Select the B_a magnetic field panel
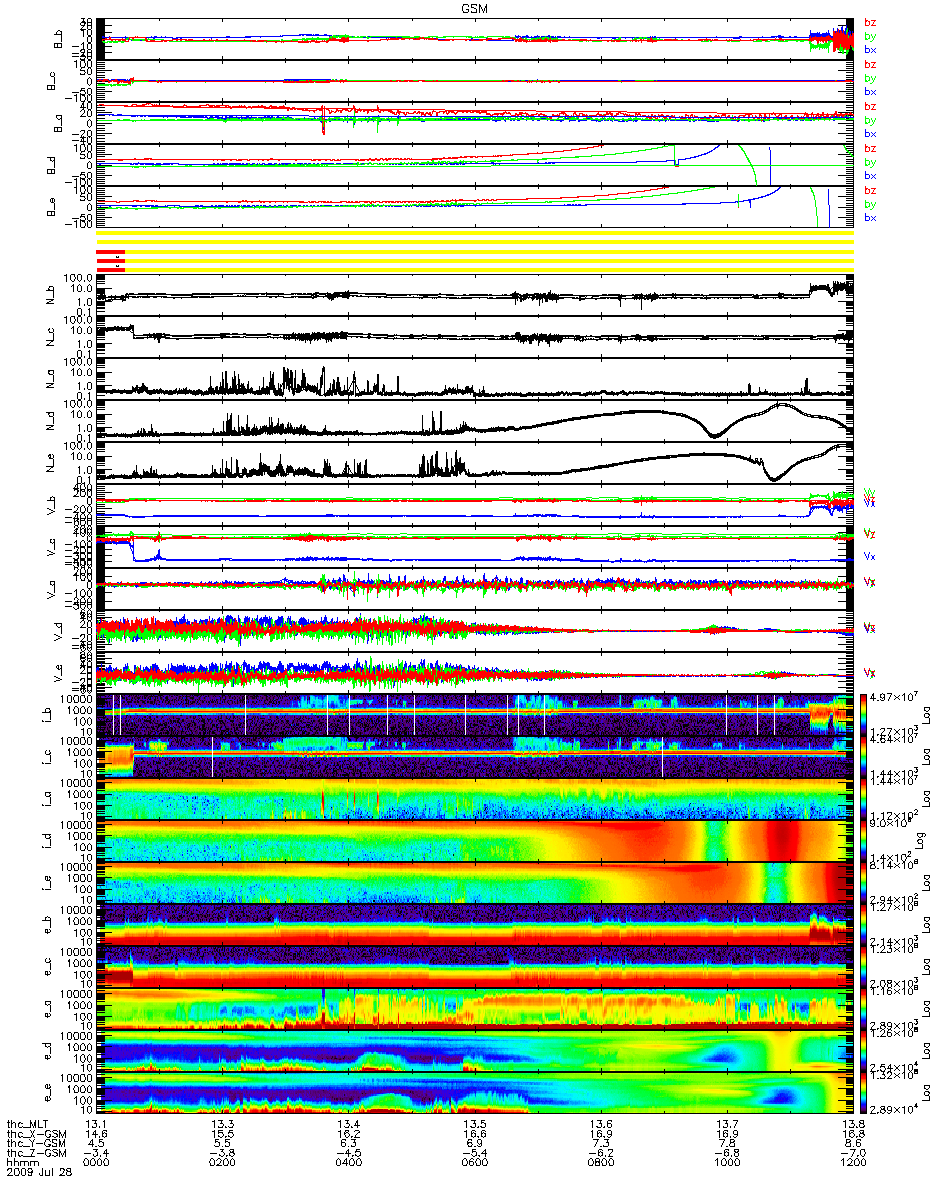This screenshot has width=930, height=1200. pyautogui.click(x=475, y=123)
